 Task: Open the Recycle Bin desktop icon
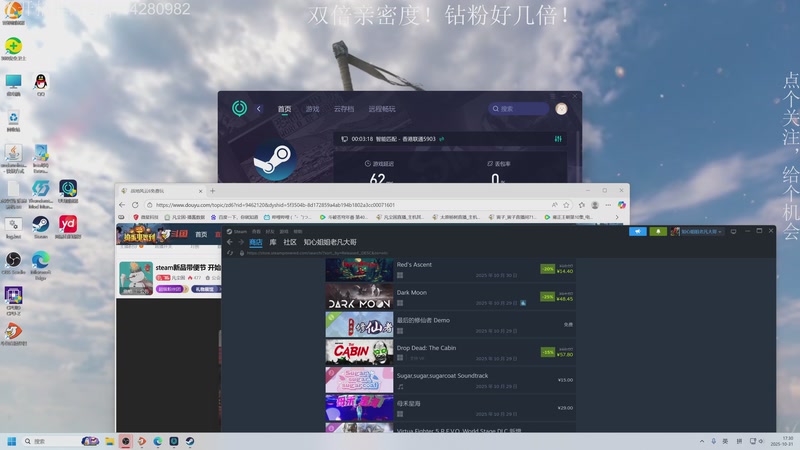tap(13, 120)
